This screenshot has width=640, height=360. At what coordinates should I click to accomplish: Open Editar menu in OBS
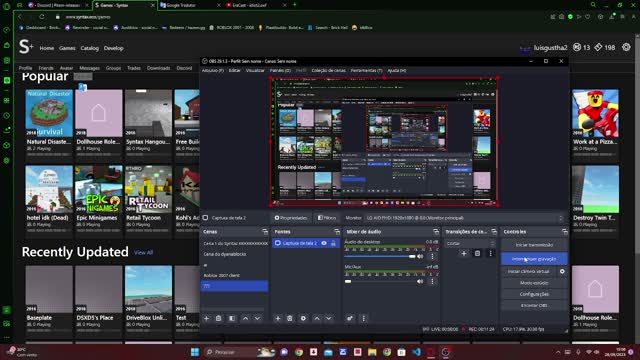point(235,70)
